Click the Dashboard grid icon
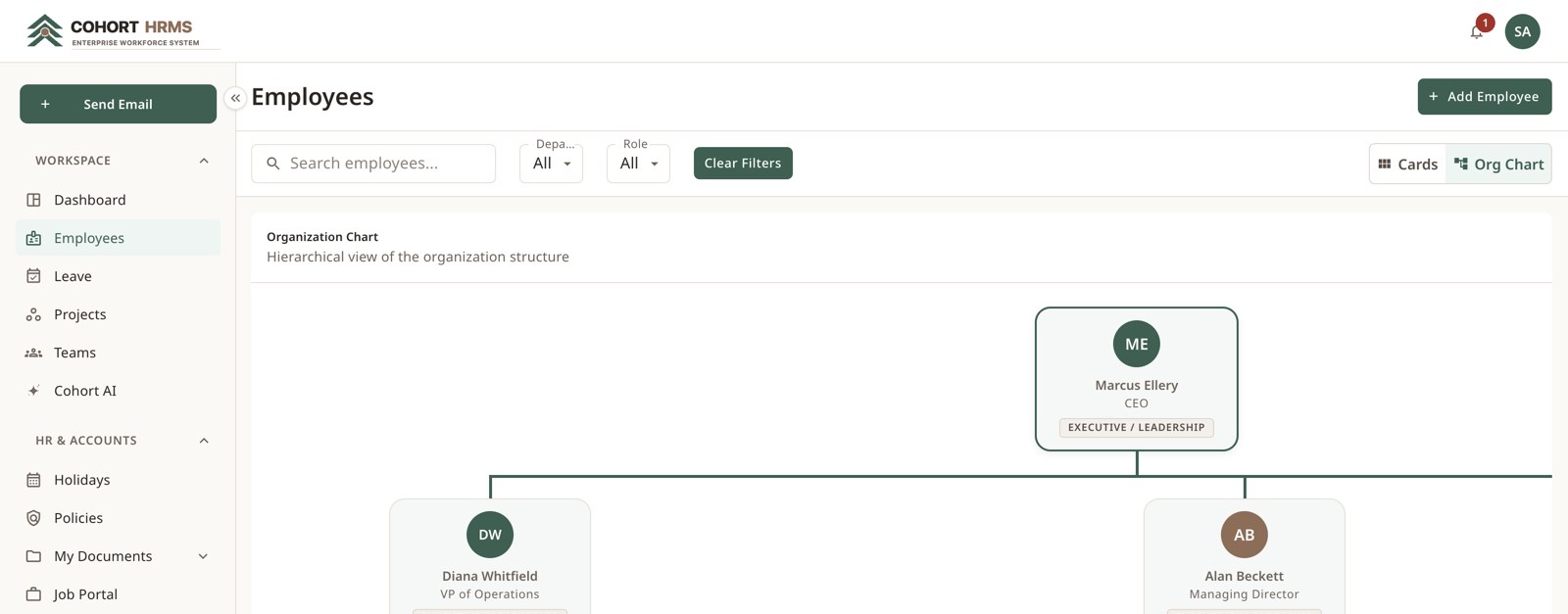Image resolution: width=1568 pixels, height=614 pixels. pyautogui.click(x=33, y=200)
